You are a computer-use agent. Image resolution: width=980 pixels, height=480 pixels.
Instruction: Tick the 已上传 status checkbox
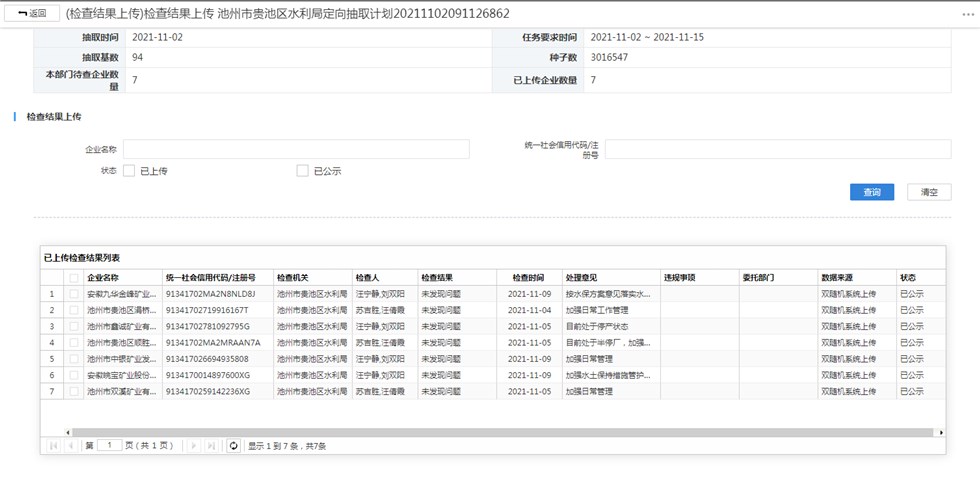click(129, 171)
